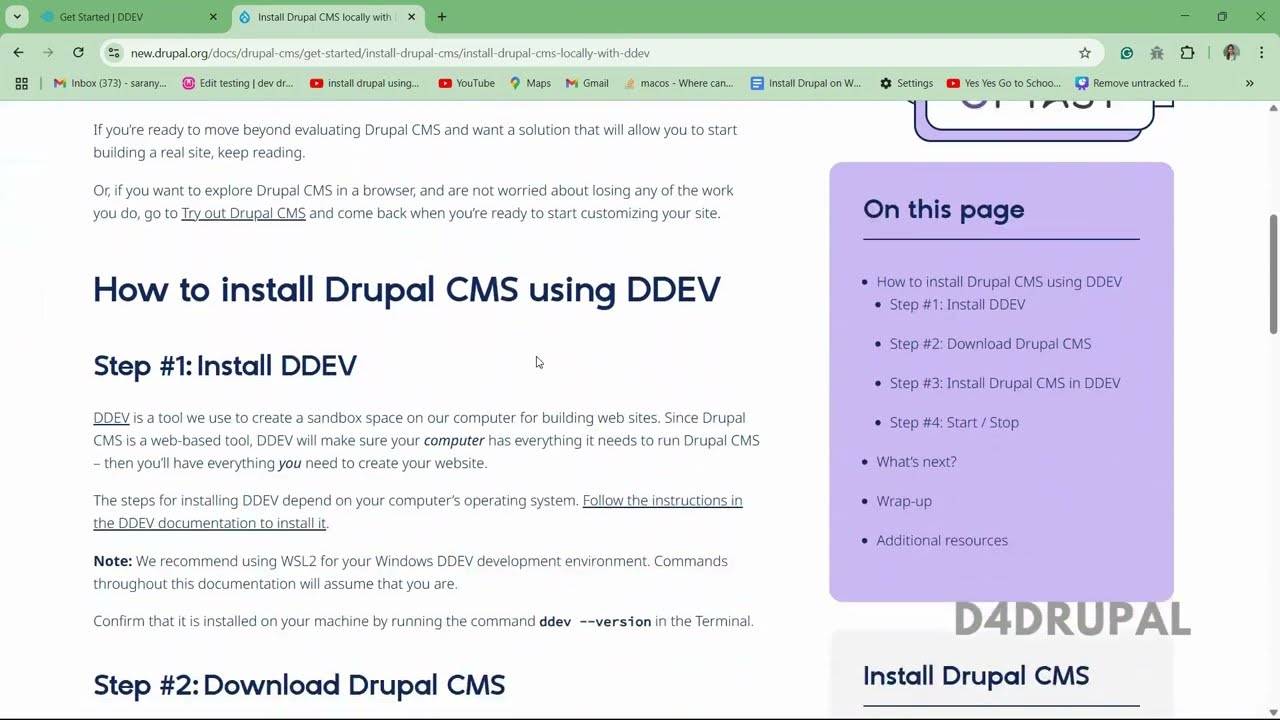Open the Extensions puzzle icon
The height and width of the screenshot is (720, 1280).
[1188, 53]
